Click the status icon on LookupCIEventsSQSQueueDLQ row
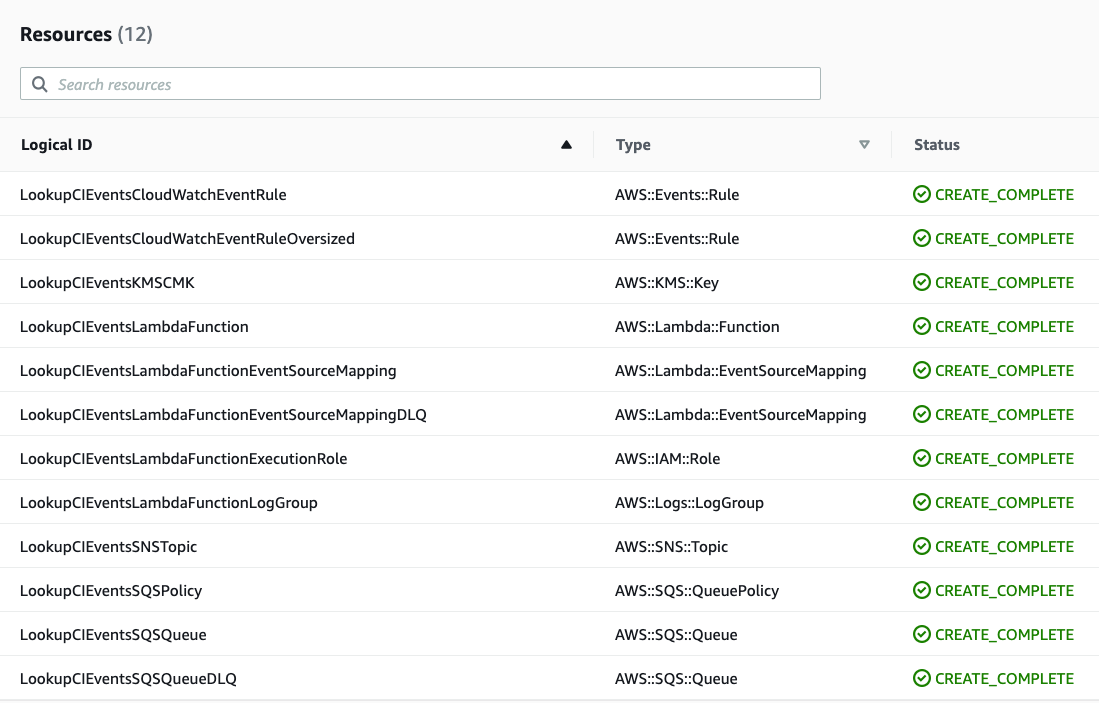Screen dimensions: 1099x703 point(921,678)
